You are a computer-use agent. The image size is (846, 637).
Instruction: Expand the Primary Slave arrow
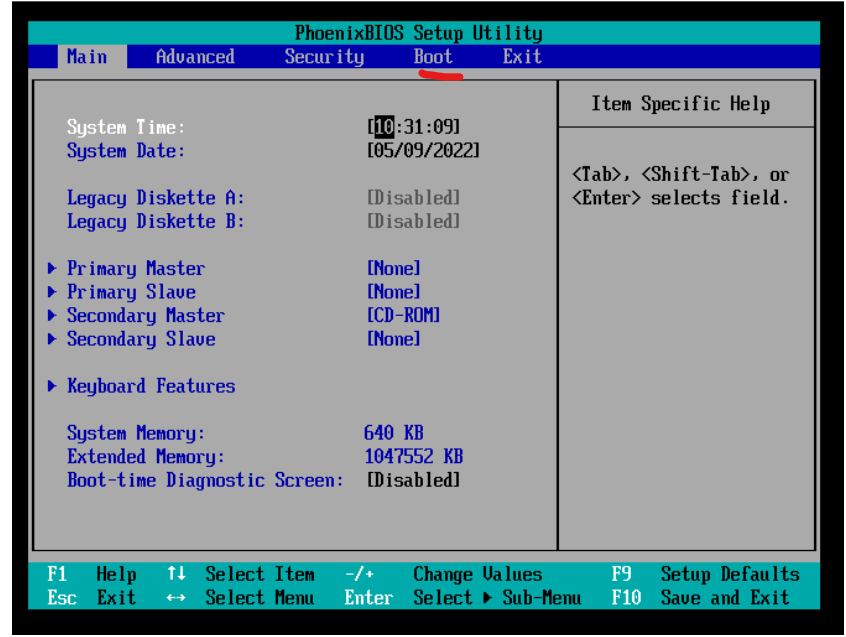[52, 292]
